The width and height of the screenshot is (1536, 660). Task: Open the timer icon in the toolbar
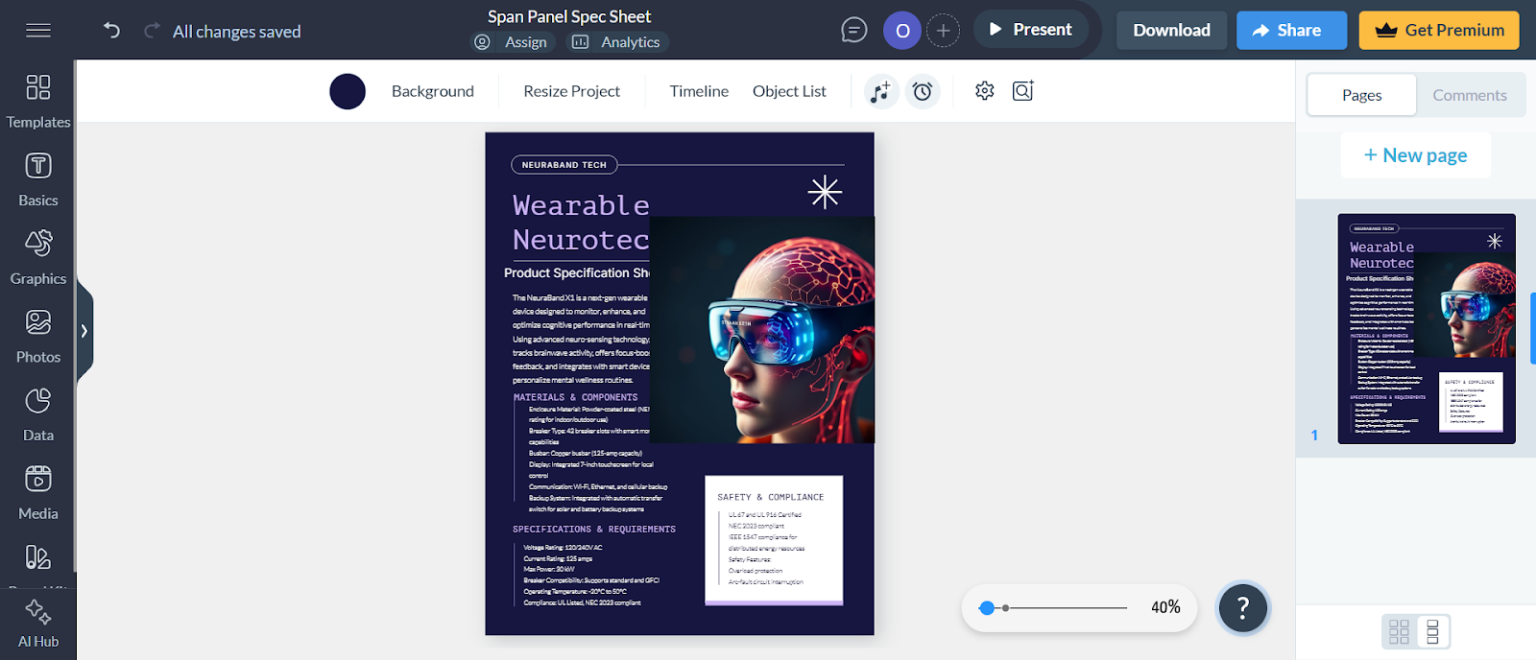922,90
